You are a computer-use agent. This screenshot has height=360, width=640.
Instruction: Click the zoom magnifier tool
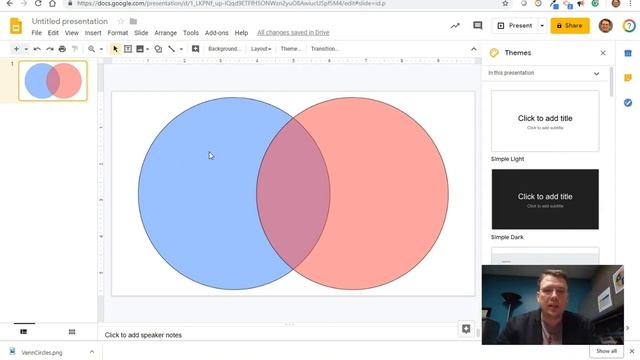pyautogui.click(x=91, y=49)
